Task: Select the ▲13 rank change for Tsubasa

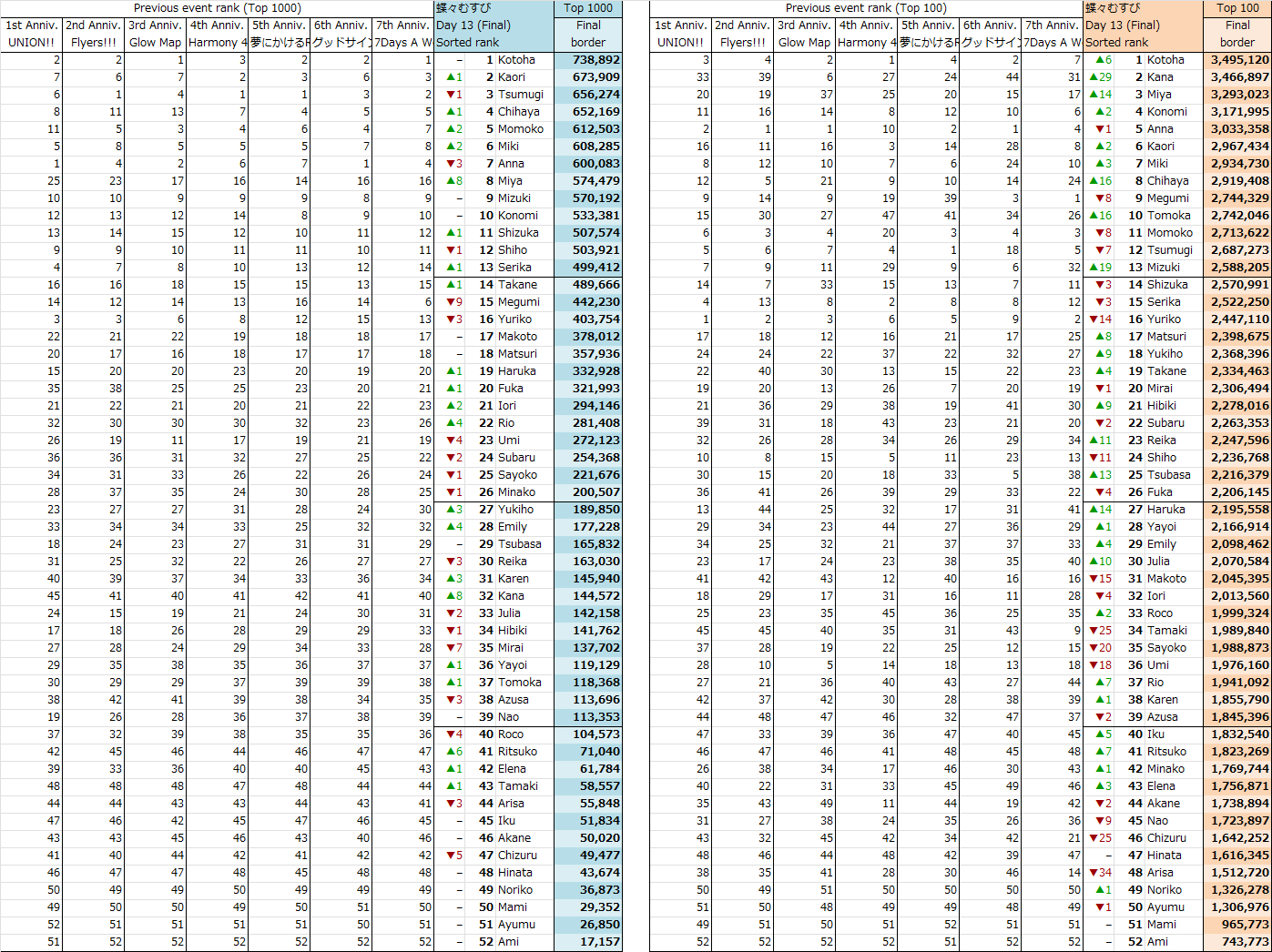Action: (x=1099, y=475)
